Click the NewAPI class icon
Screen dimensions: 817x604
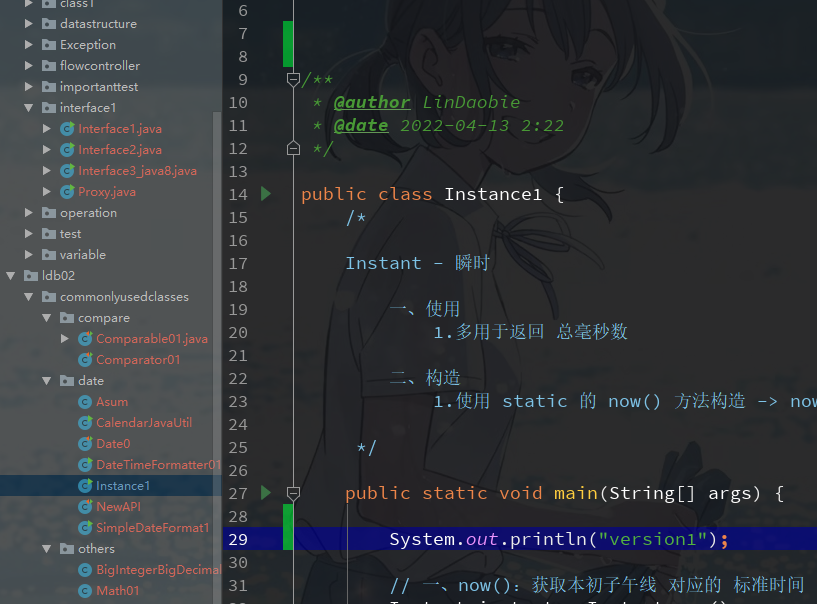(x=84, y=506)
